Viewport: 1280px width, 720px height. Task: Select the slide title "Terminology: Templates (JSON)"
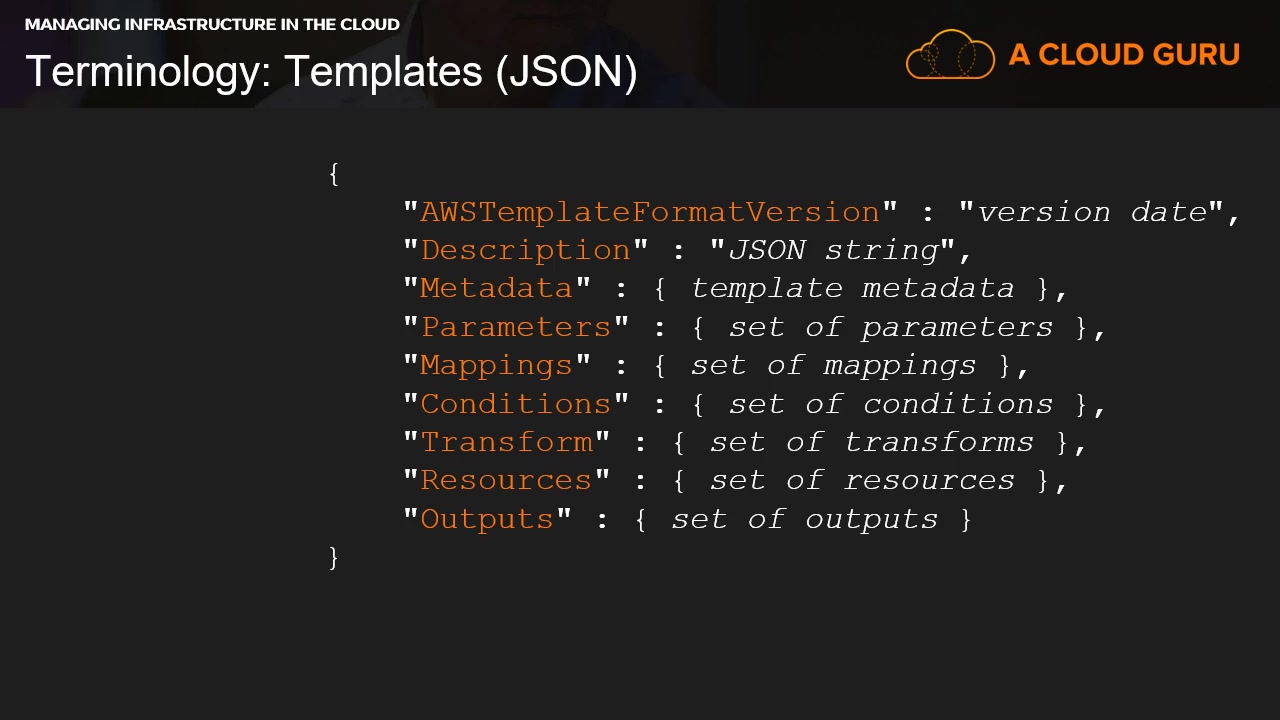[331, 72]
